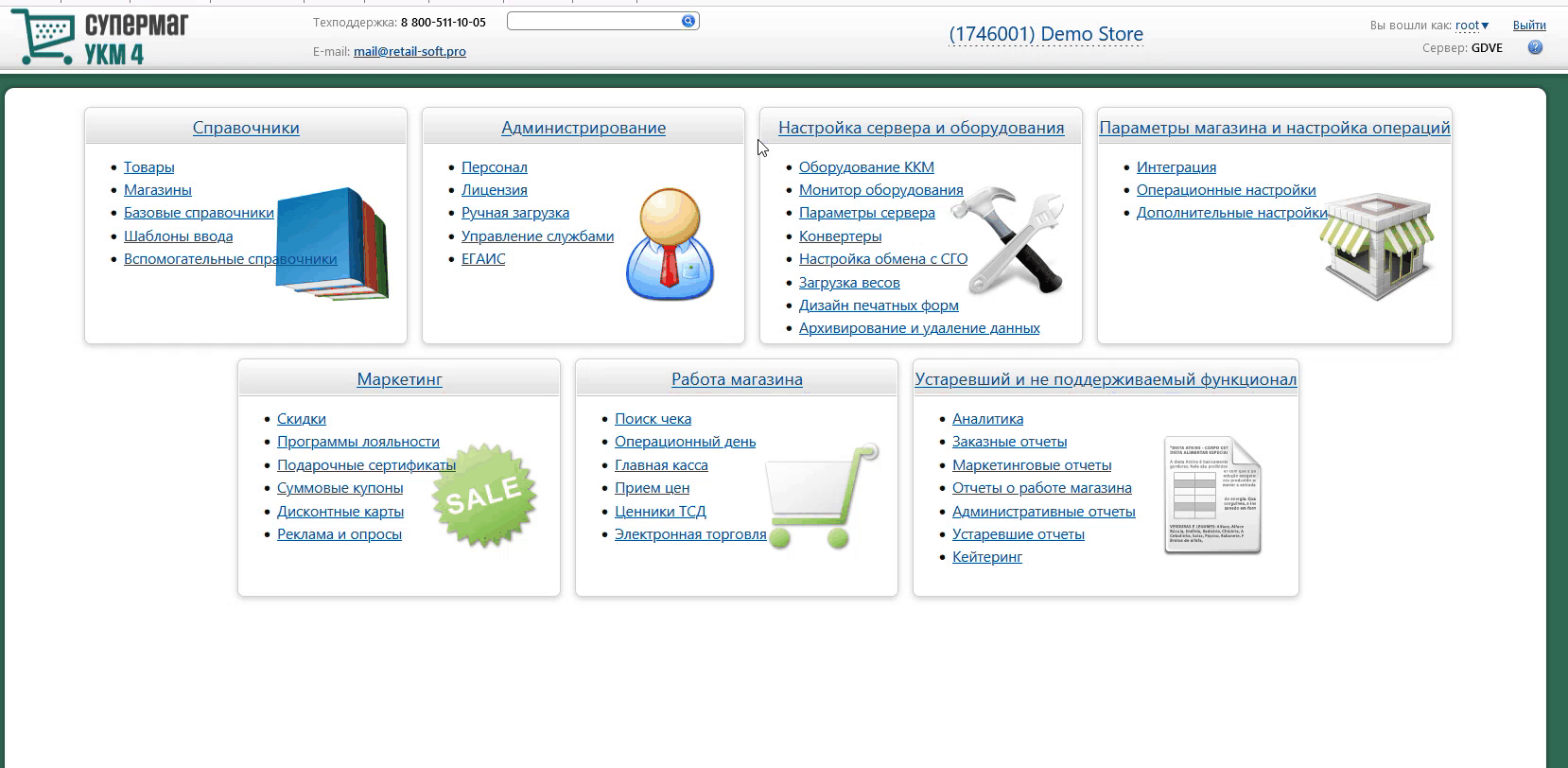Image resolution: width=1568 pixels, height=768 pixels.
Task: Click the Выйти logout link
Action: [1529, 26]
